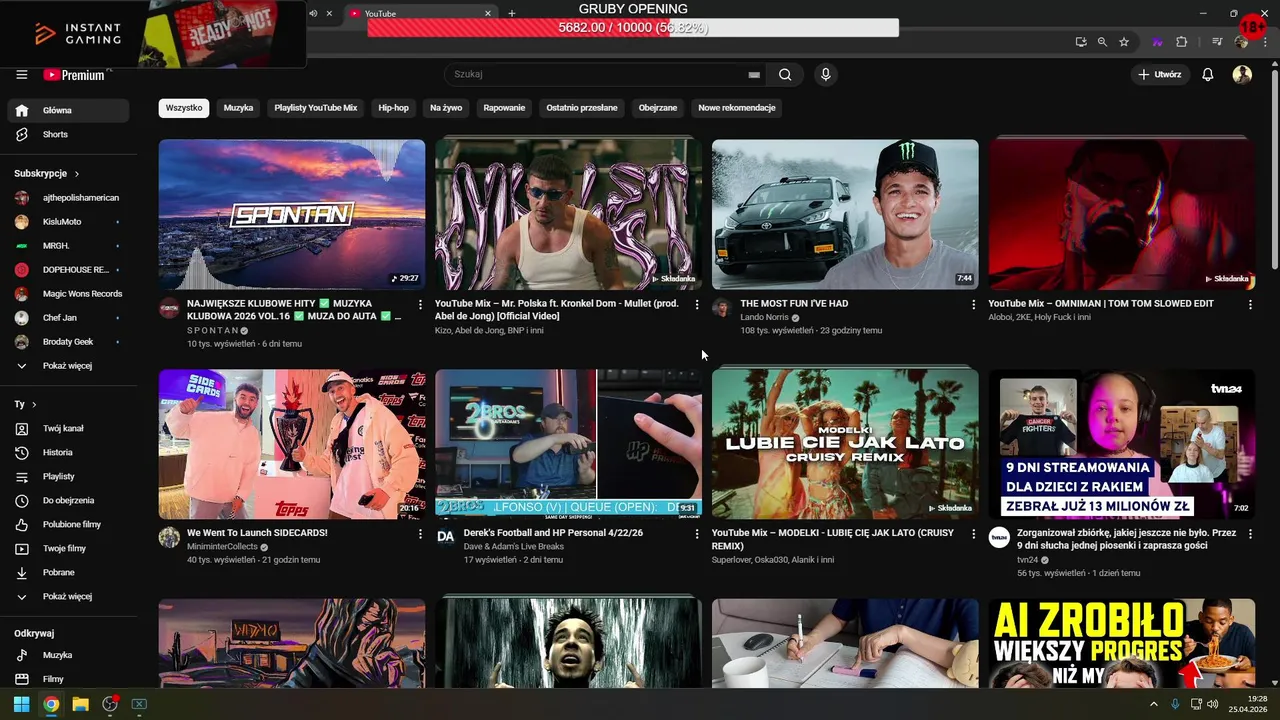Open Chrome extensions puzzle icon

tap(1182, 42)
